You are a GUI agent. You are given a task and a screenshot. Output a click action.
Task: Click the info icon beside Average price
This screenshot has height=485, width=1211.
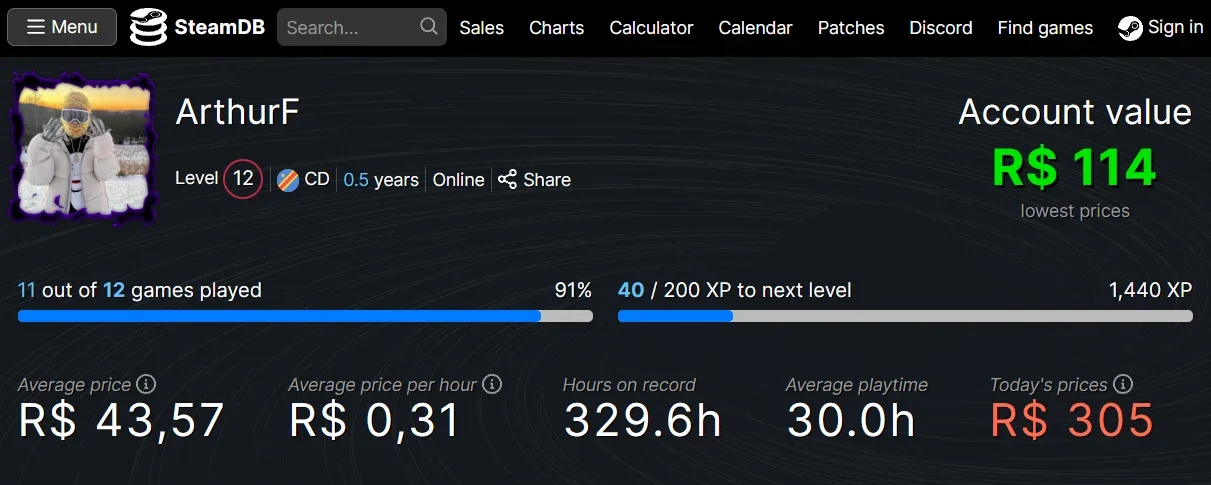tap(146, 384)
